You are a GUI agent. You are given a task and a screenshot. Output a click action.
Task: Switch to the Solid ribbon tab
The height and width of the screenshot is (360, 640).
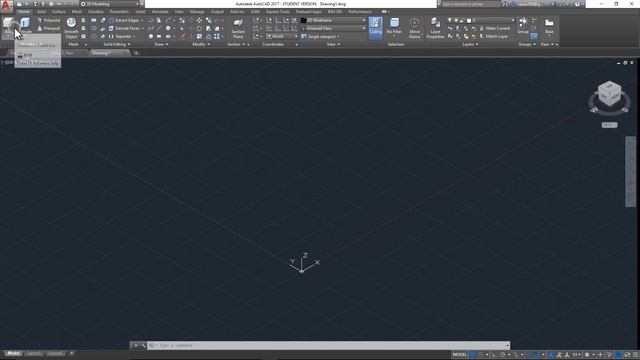tap(42, 12)
